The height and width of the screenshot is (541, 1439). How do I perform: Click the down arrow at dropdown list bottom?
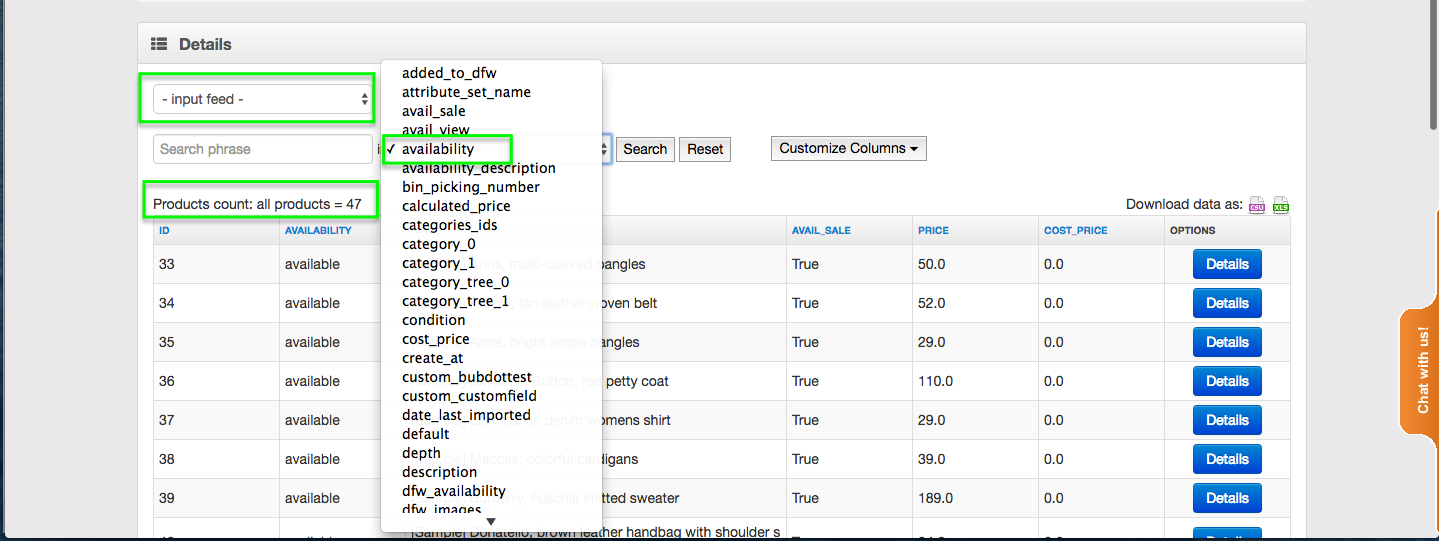(491, 521)
